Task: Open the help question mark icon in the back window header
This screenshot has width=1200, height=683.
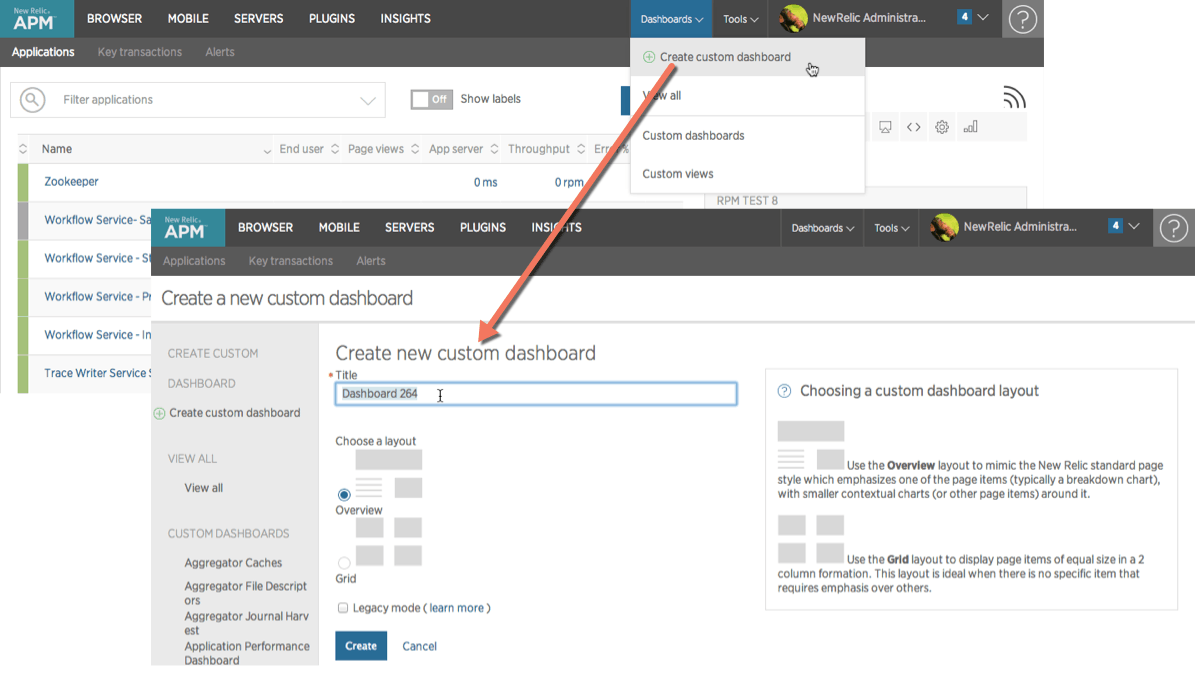Action: [1022, 19]
